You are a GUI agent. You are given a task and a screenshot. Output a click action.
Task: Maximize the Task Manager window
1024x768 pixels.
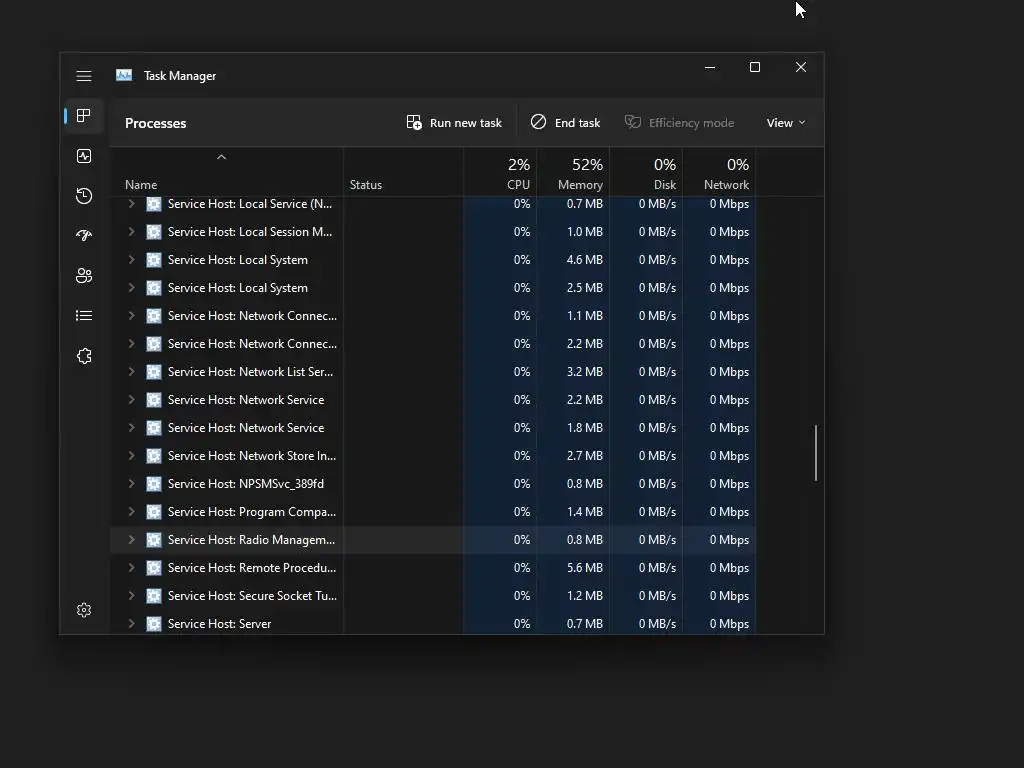click(x=755, y=67)
